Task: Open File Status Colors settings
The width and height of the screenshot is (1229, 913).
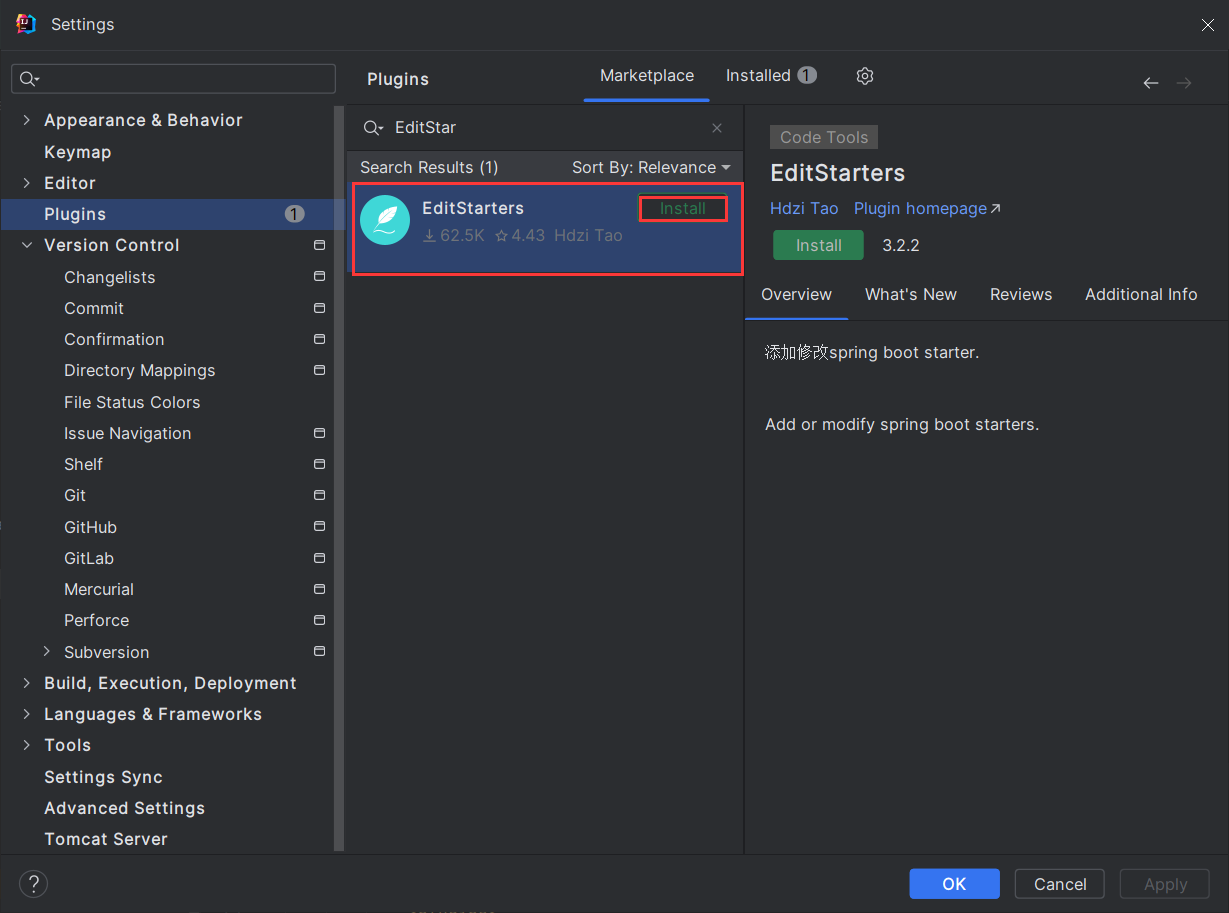Action: coord(132,402)
